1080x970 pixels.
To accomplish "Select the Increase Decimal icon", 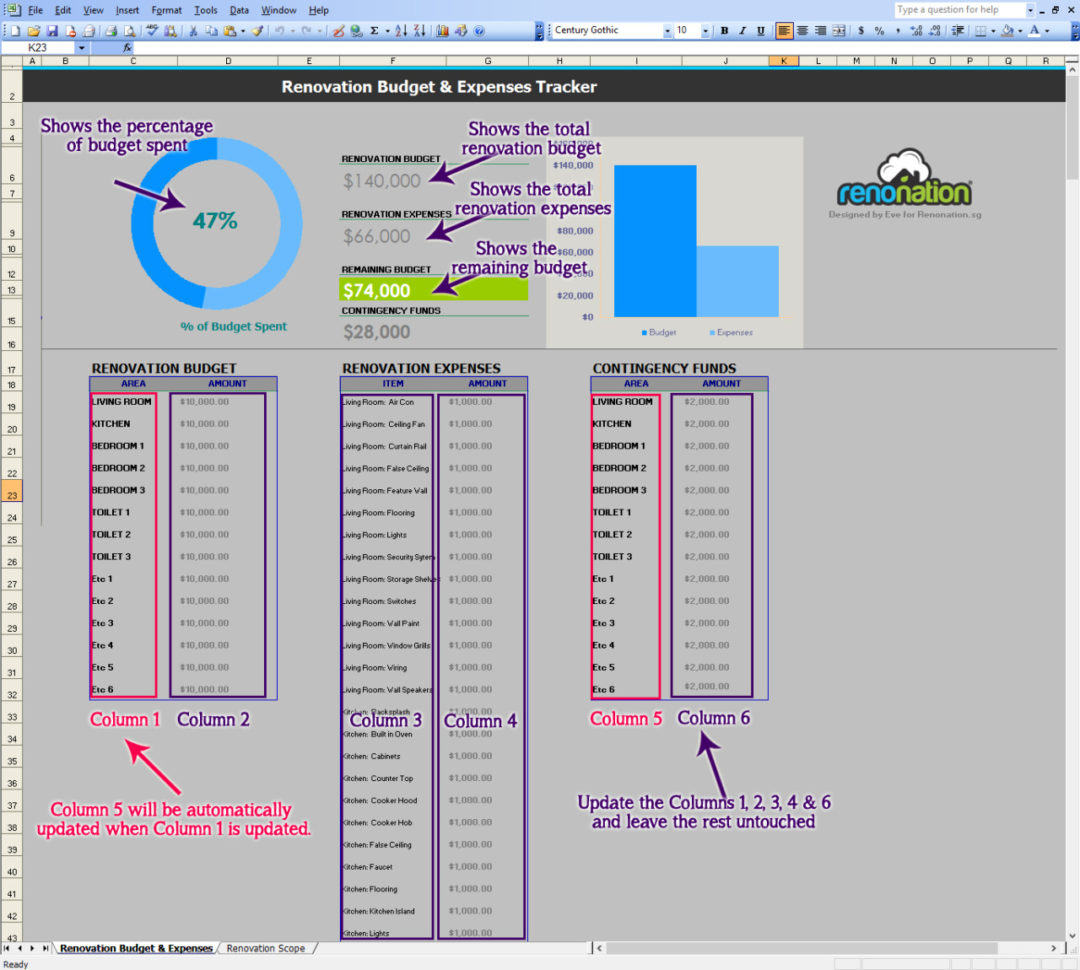I will [x=917, y=30].
